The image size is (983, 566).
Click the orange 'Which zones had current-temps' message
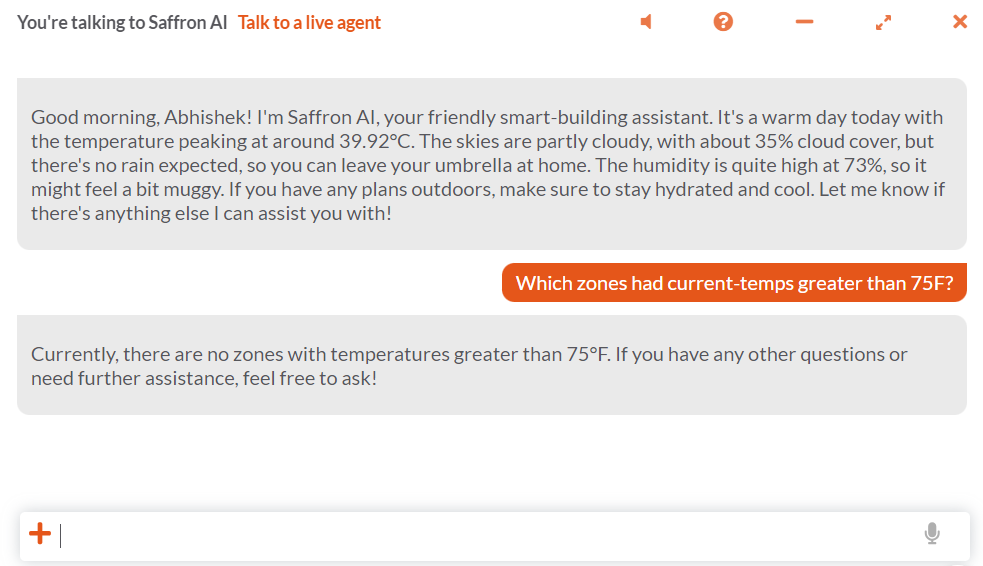(x=734, y=283)
